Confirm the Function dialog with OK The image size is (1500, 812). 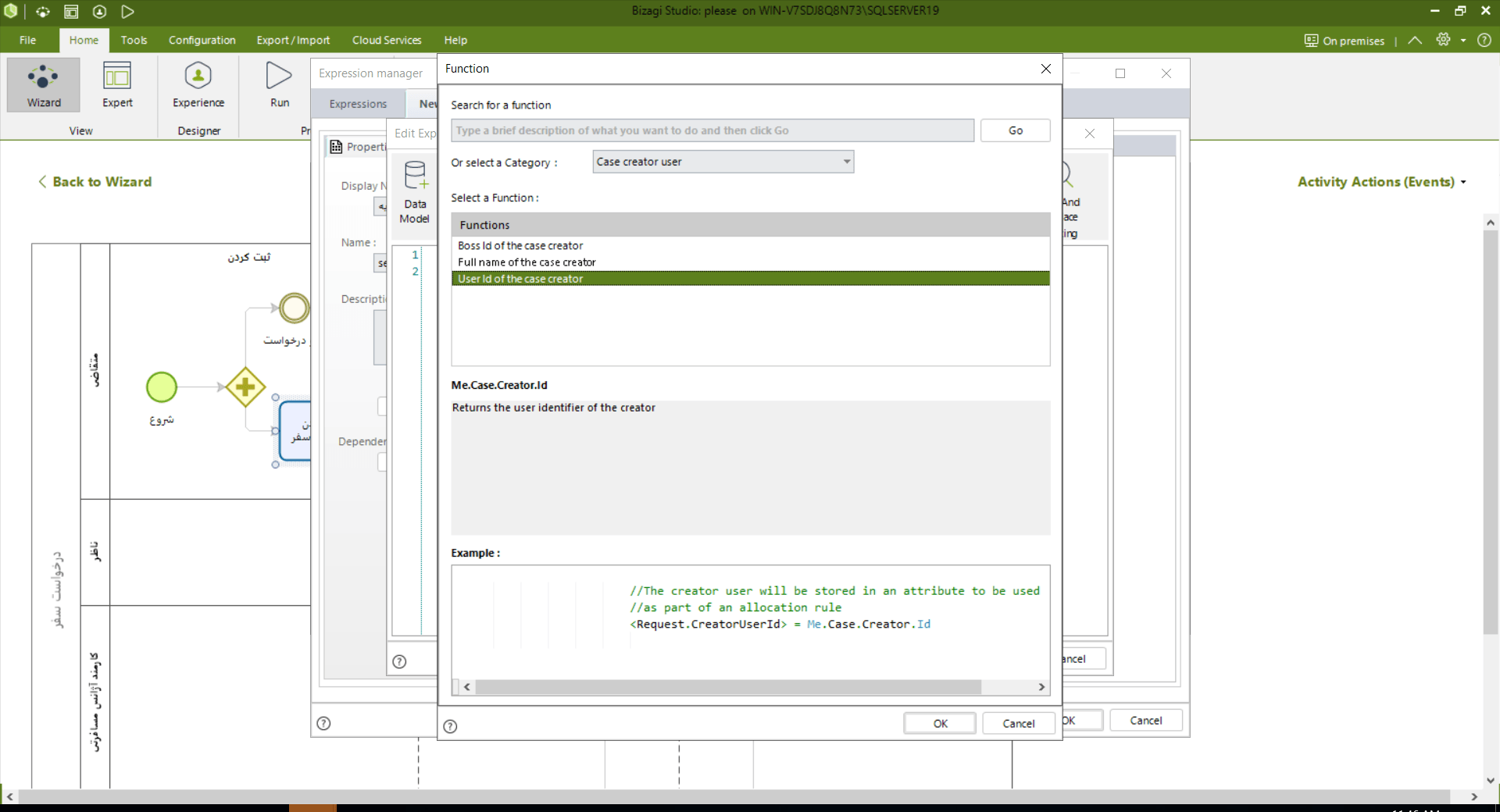940,724
